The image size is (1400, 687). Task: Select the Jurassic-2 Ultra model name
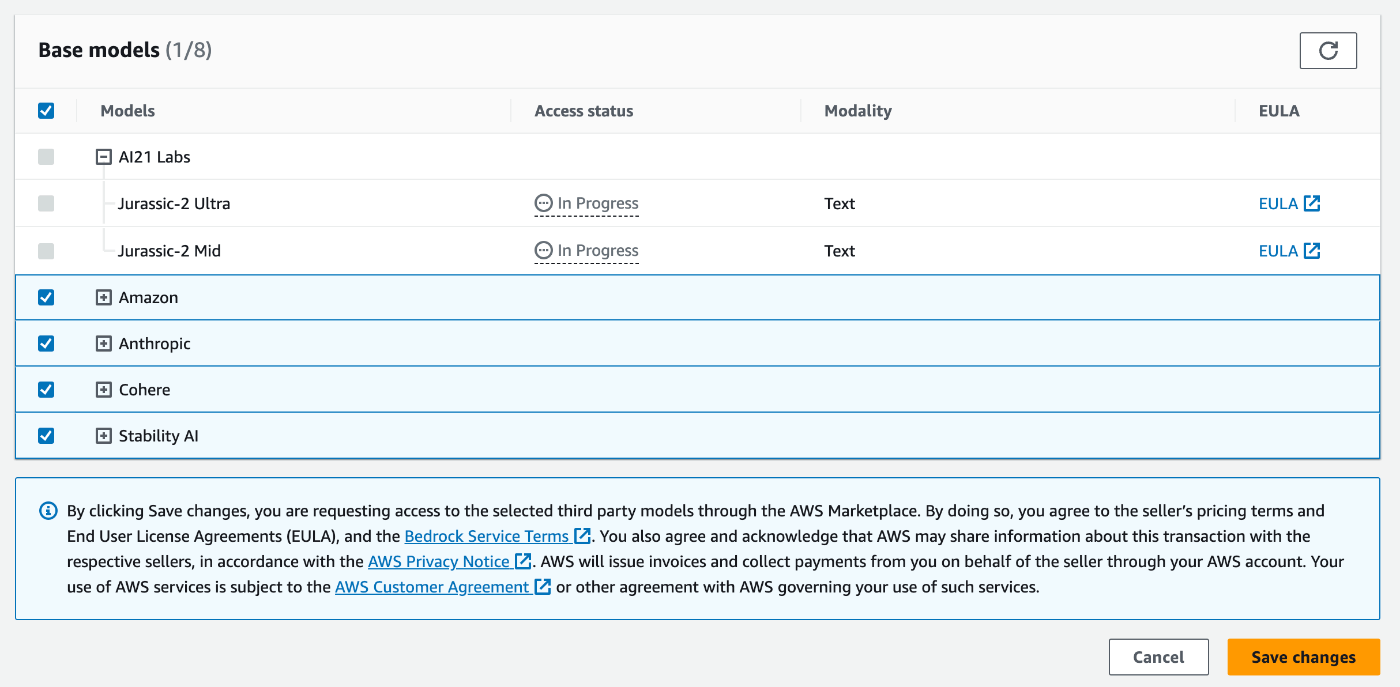point(174,203)
